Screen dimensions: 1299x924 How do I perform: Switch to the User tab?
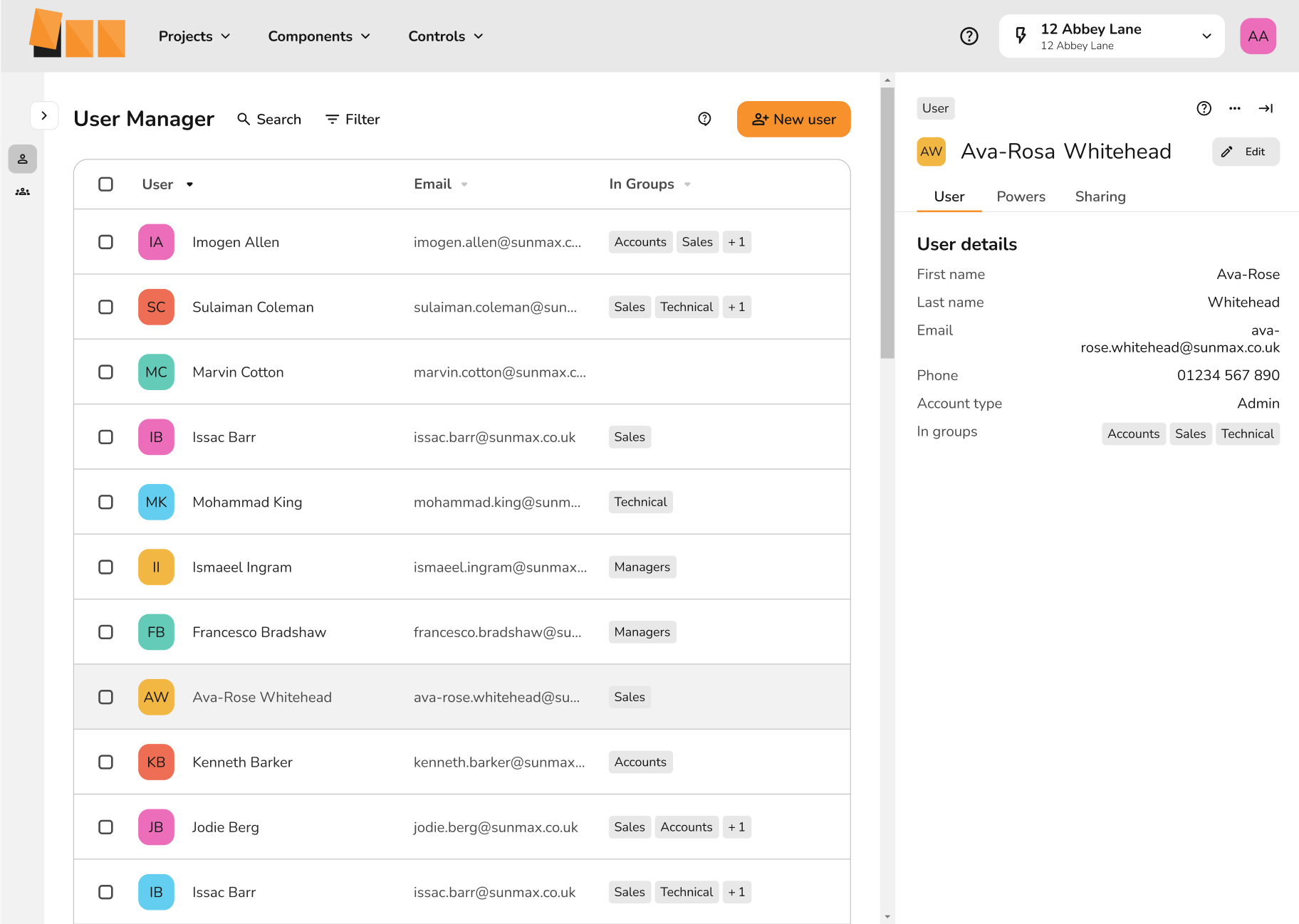tap(949, 196)
